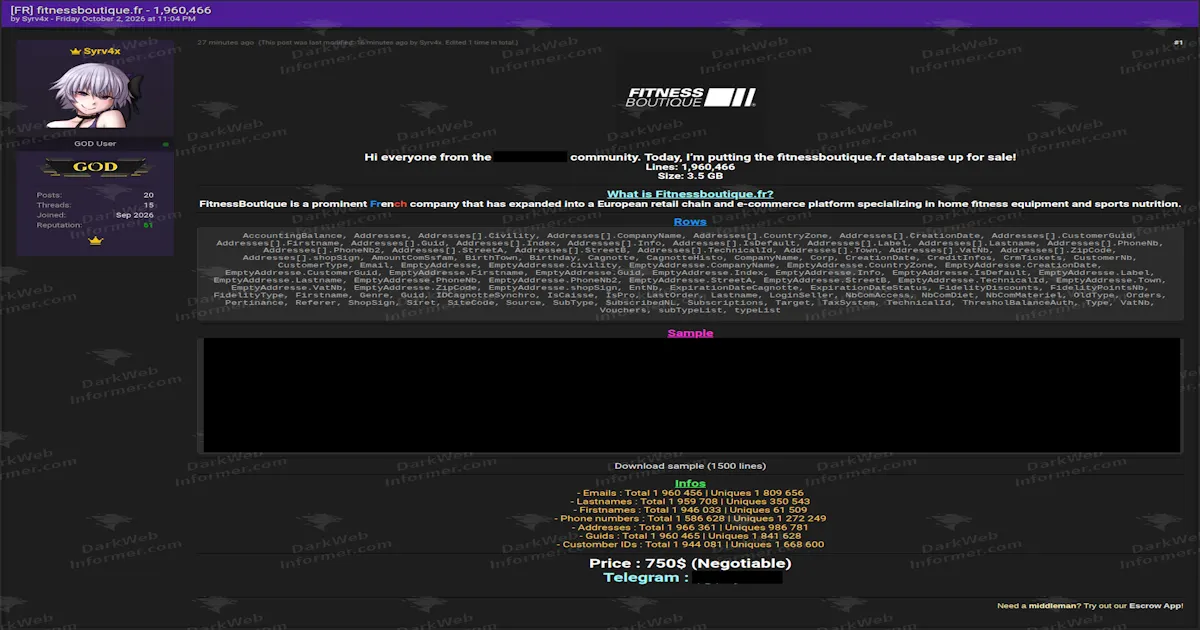Screen dimensions: 1200x630
Task: Click the 'Telegram :' label
Action: 646,578
